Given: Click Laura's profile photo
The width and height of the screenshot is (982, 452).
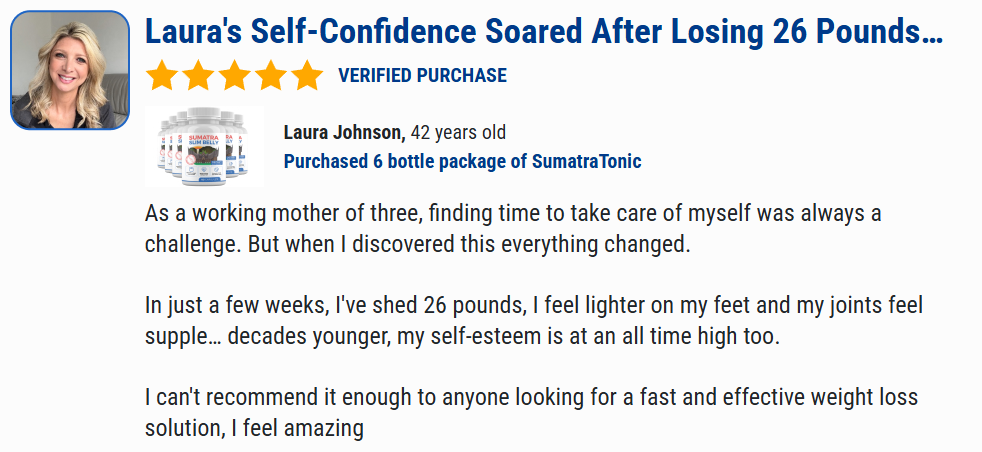Looking at the screenshot, I should (70, 70).
